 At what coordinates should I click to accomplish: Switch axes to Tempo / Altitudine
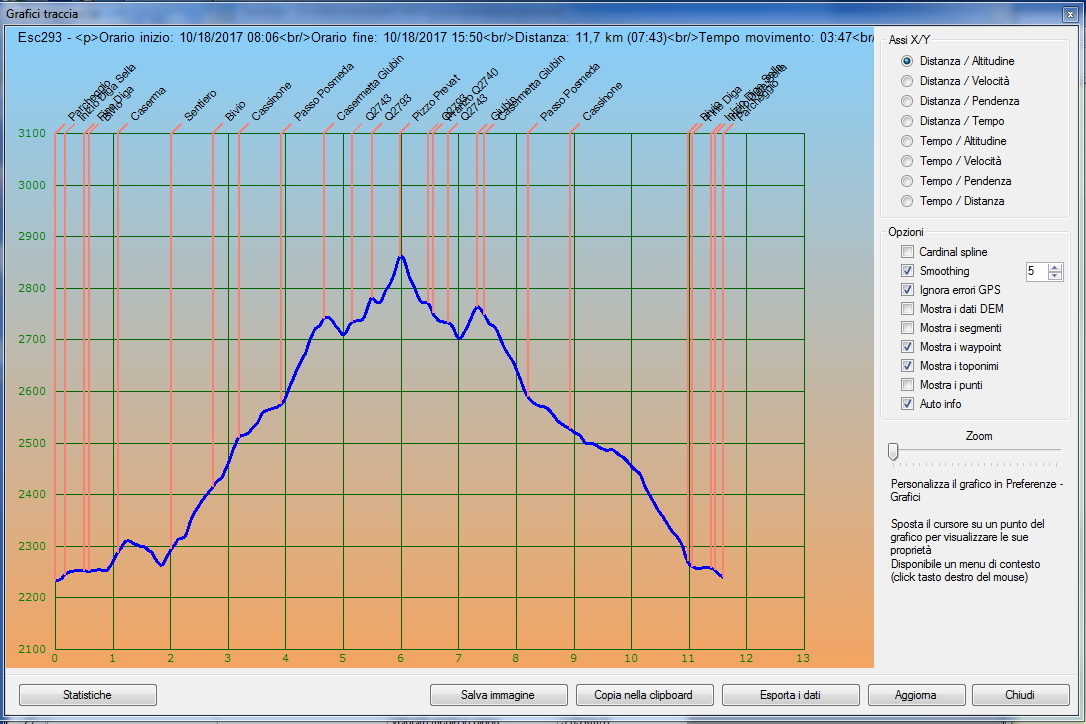[907, 141]
